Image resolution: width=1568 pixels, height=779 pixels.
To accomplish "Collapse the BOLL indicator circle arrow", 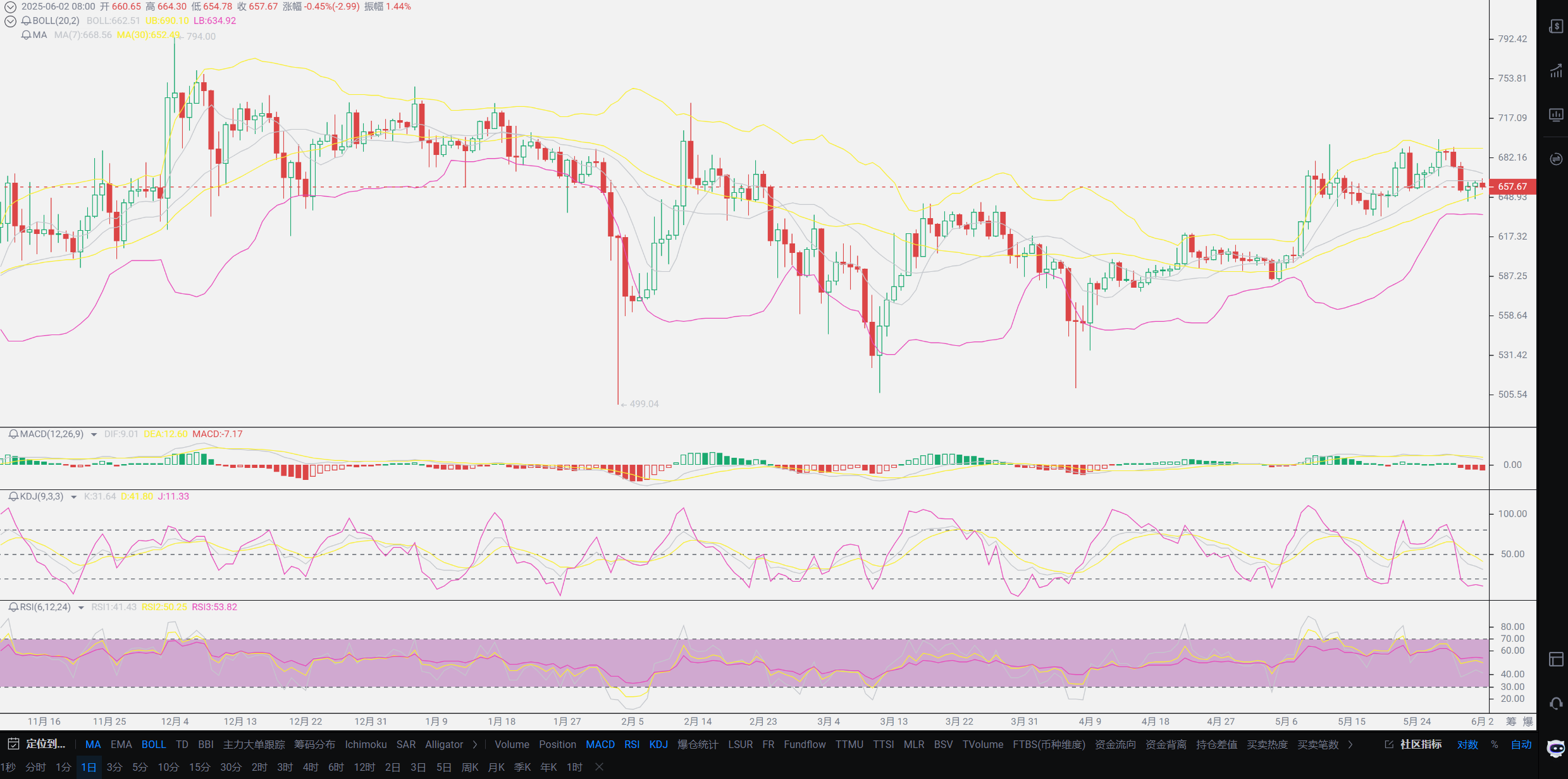I will pos(10,21).
